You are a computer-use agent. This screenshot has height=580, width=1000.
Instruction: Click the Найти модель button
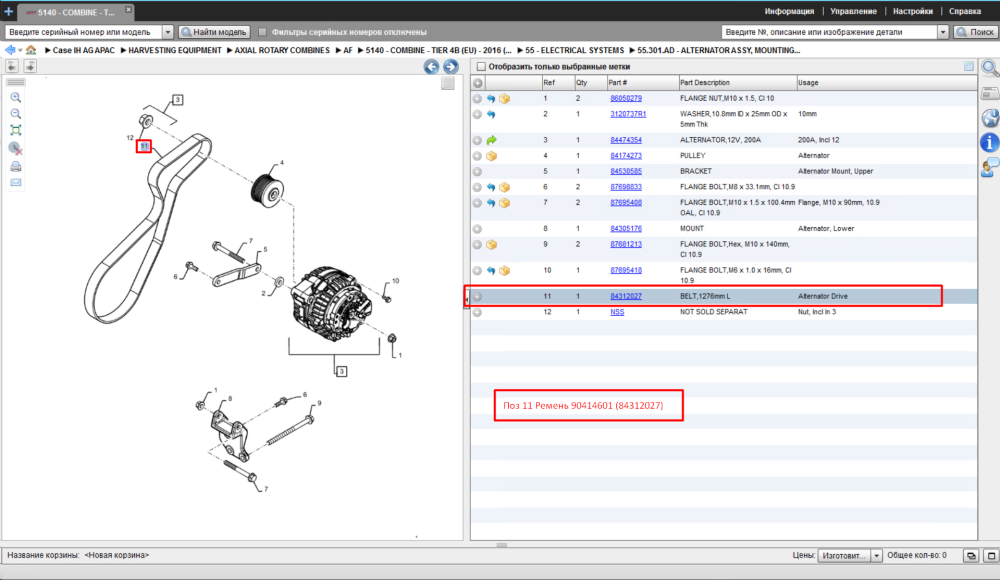(214, 32)
